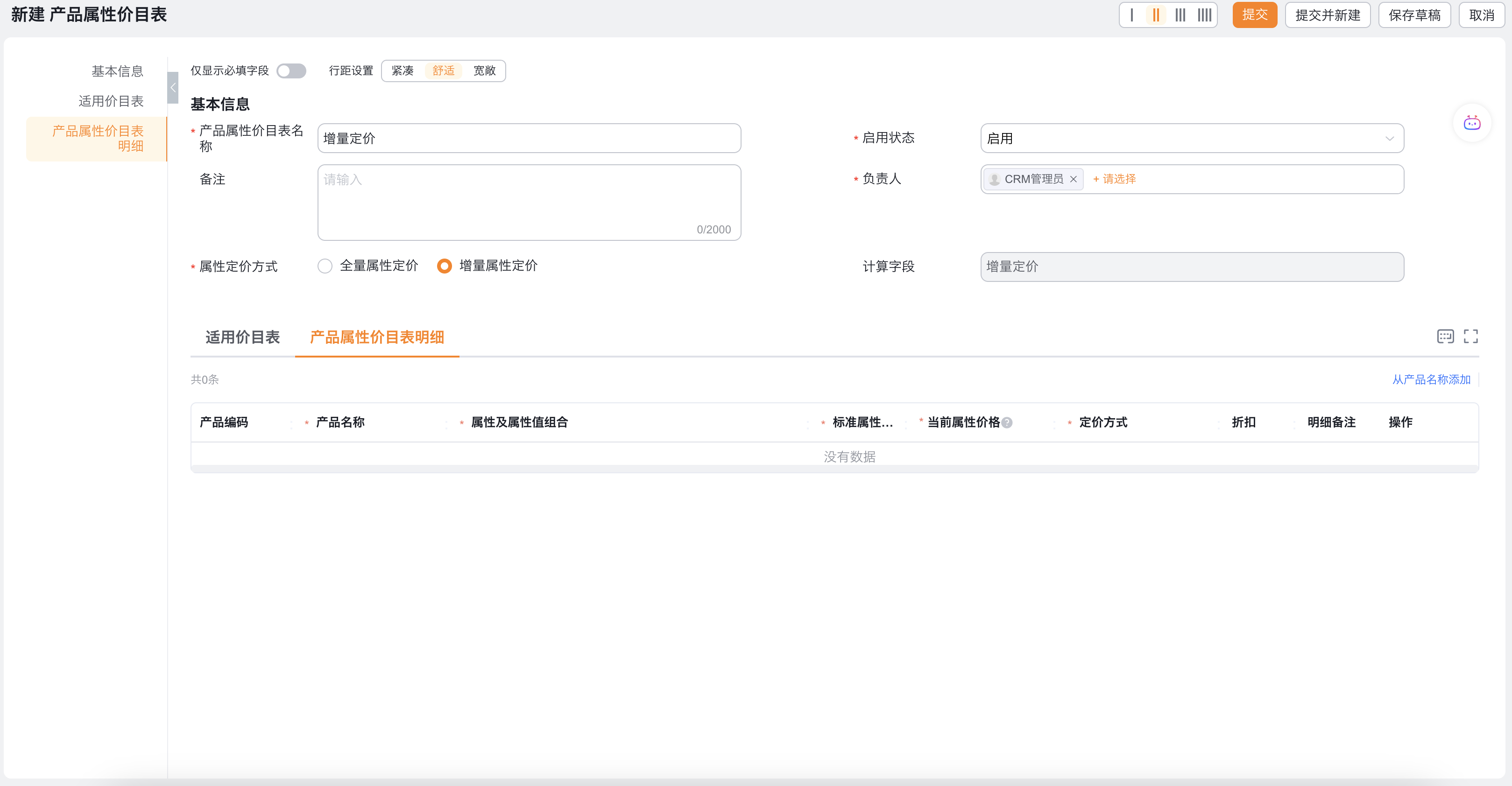Click fullscreen icon for detail table
Image resolution: width=1512 pixels, height=786 pixels.
[x=1470, y=336]
